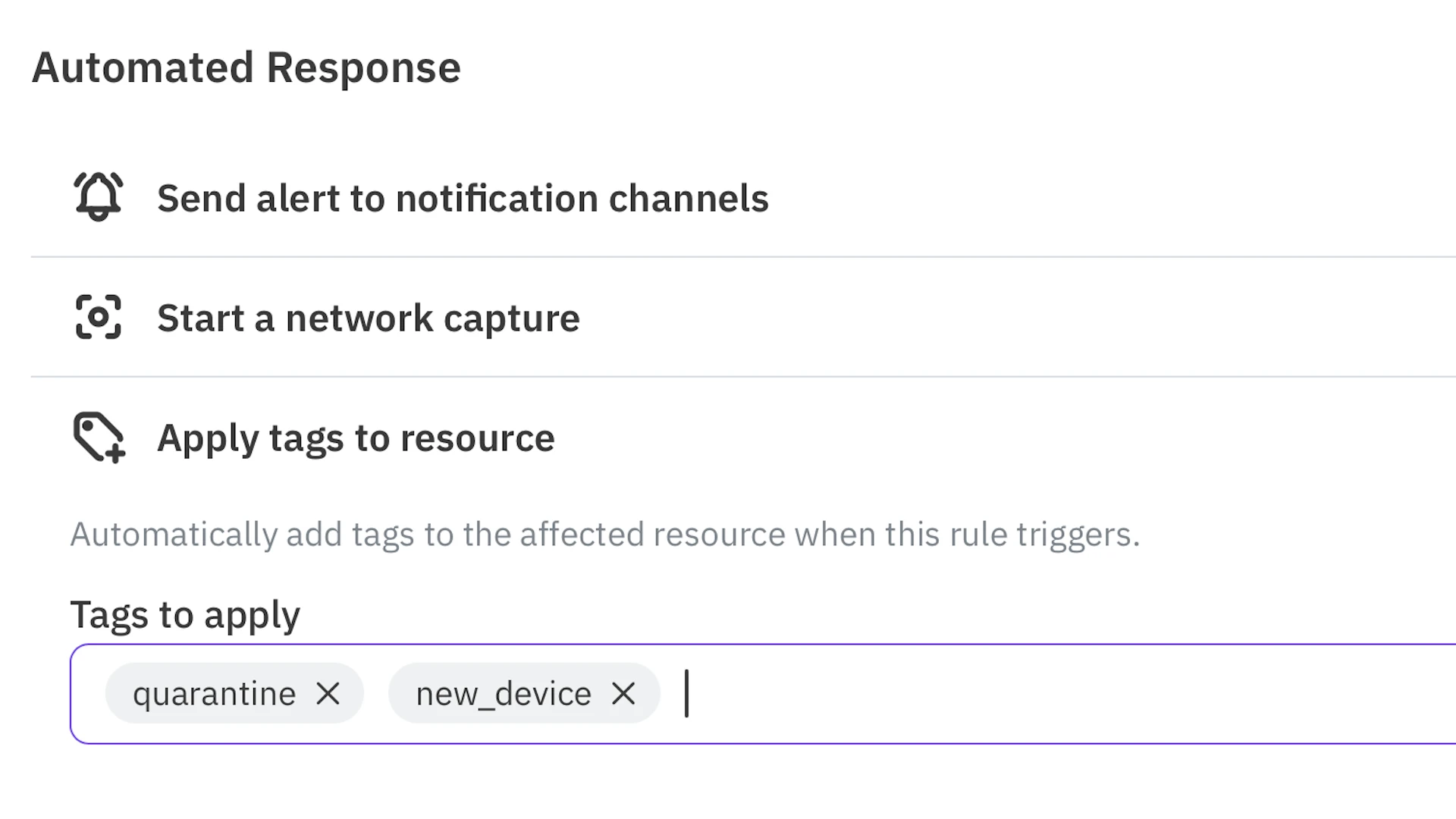
Task: Select the add-tag icon for resources
Action: tap(97, 438)
